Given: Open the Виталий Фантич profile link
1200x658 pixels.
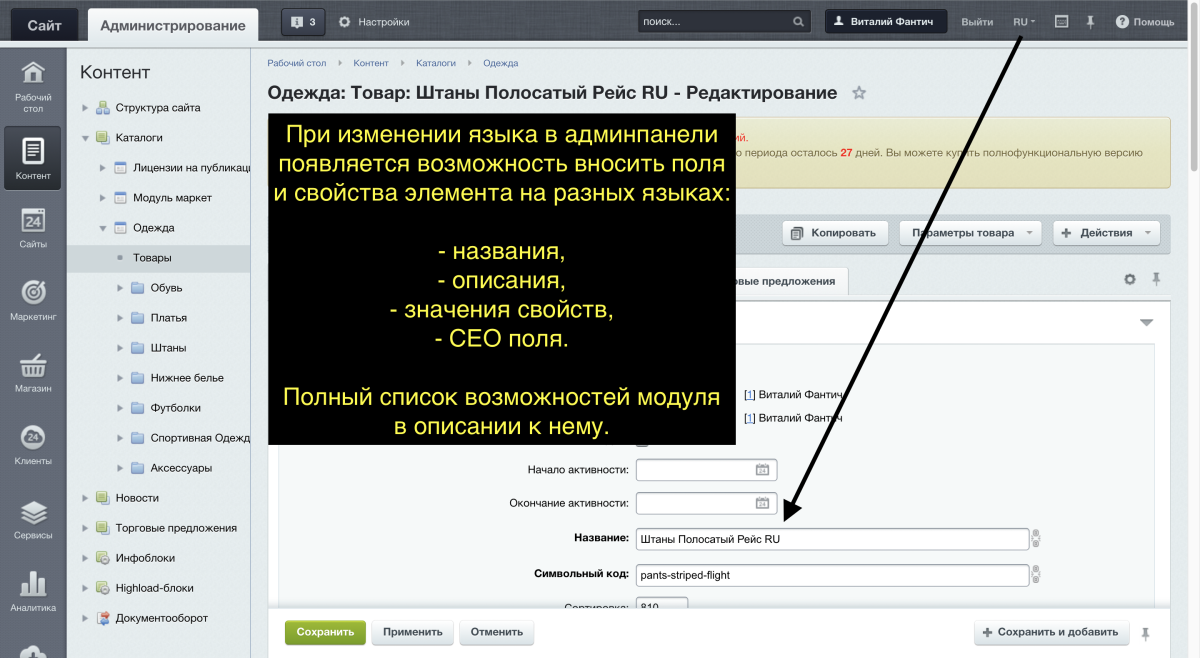Looking at the screenshot, I should 886,21.
